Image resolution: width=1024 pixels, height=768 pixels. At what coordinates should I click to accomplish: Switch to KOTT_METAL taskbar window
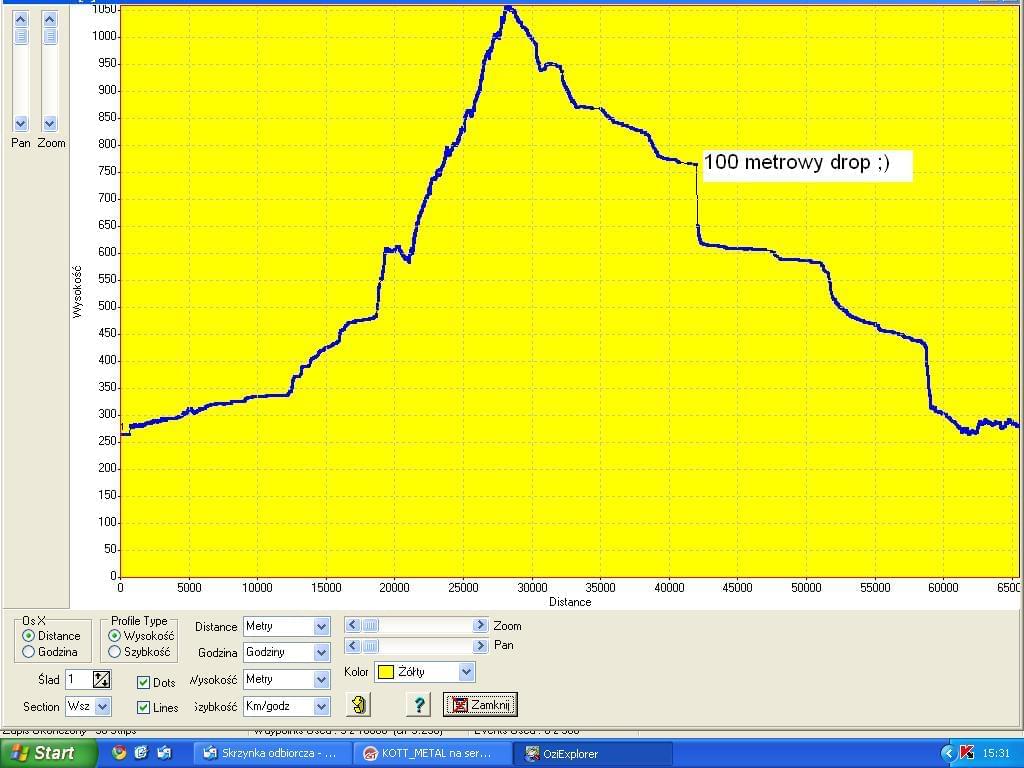(x=432, y=753)
